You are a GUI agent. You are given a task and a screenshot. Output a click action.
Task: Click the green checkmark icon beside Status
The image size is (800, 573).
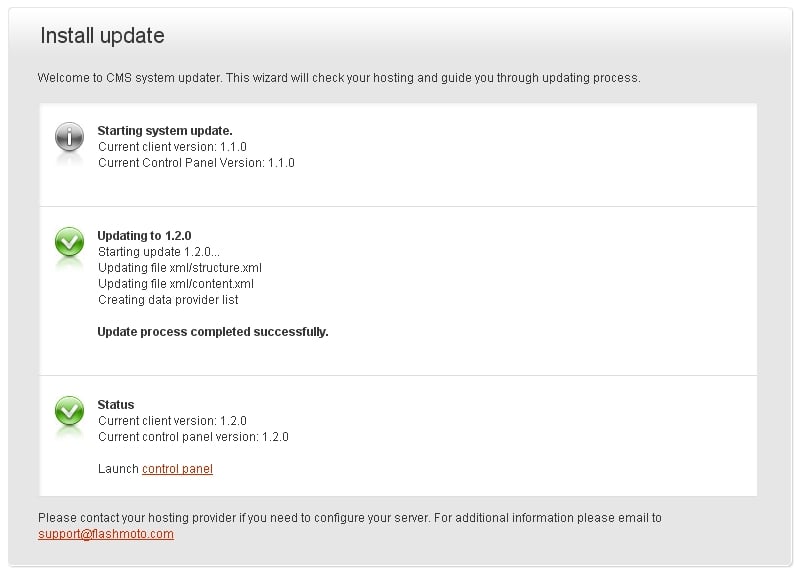(x=69, y=410)
